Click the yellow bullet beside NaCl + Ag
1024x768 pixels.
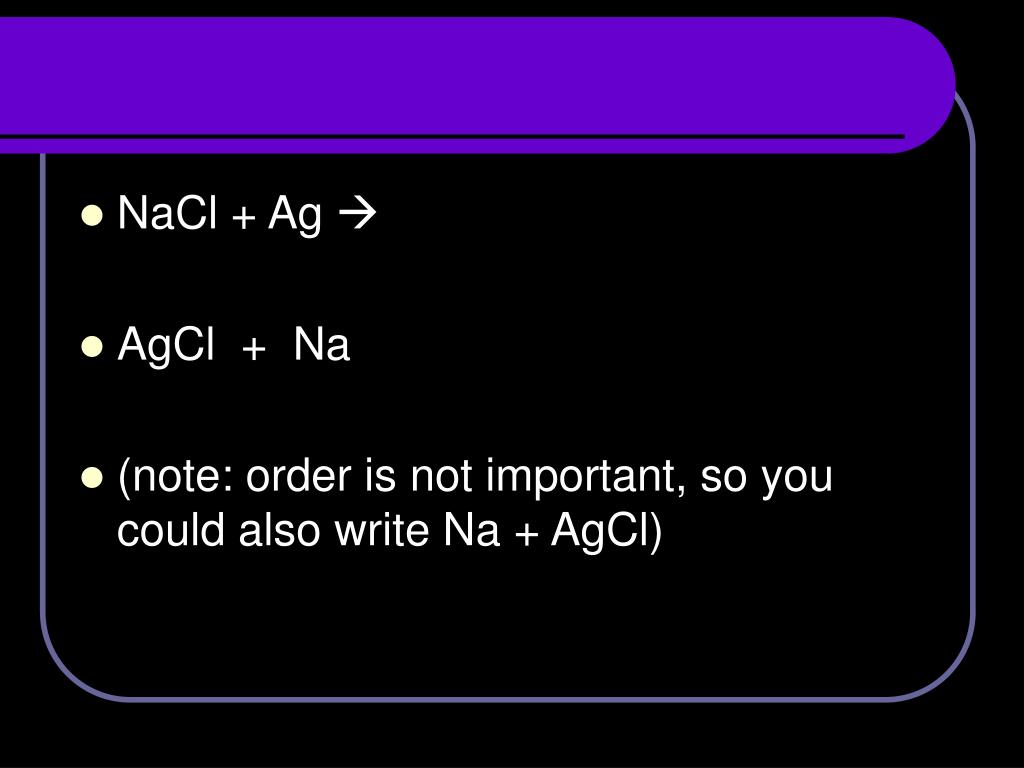tap(92, 215)
